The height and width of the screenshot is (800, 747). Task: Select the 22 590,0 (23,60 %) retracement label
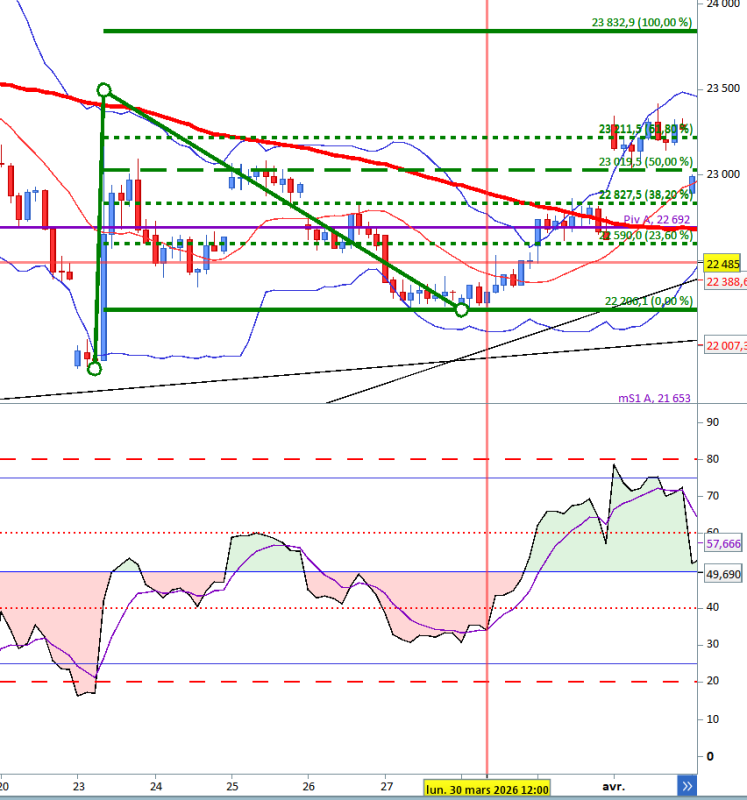646,235
